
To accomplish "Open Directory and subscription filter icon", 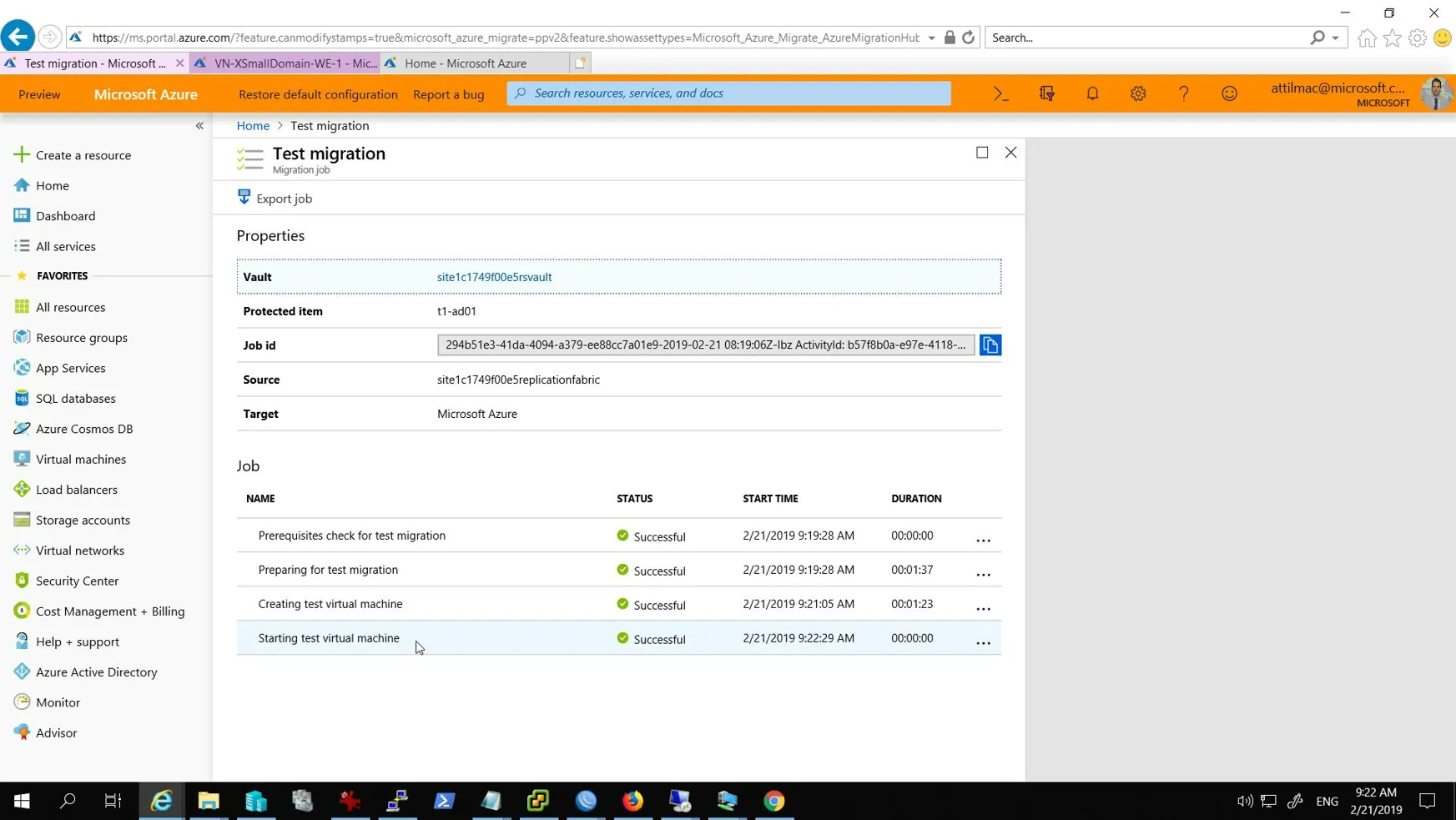I will (x=1047, y=94).
